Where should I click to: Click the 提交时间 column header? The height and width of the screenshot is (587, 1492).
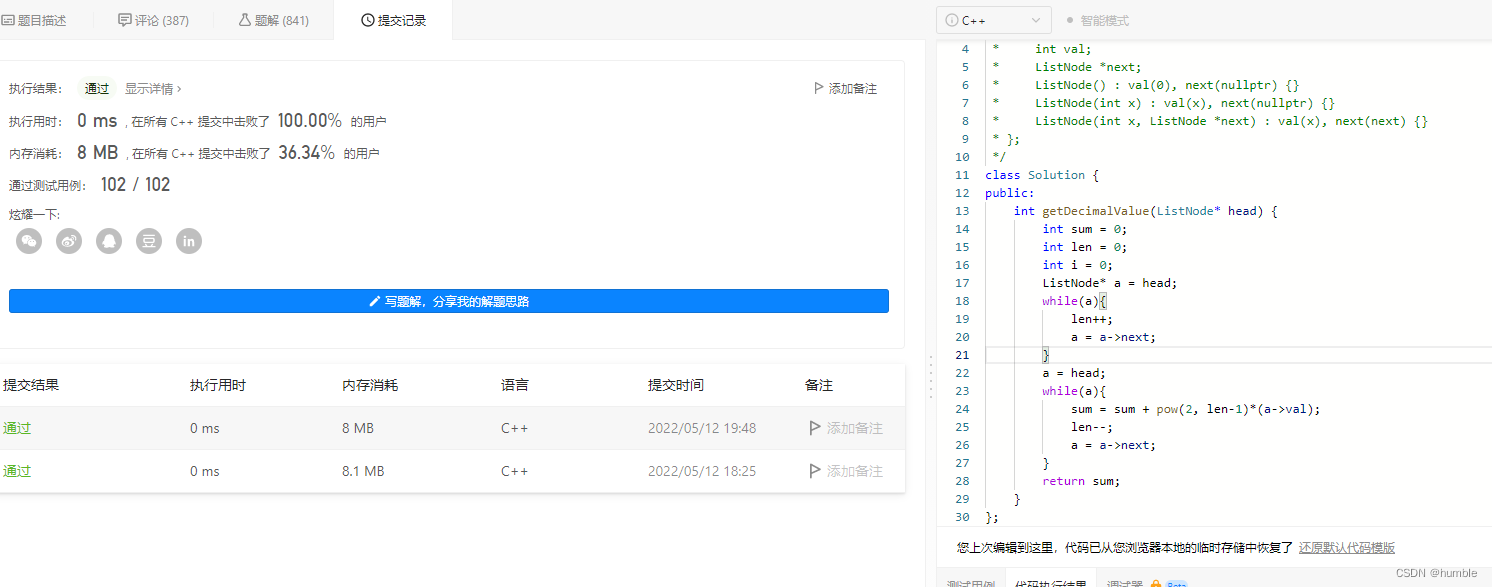(x=676, y=385)
